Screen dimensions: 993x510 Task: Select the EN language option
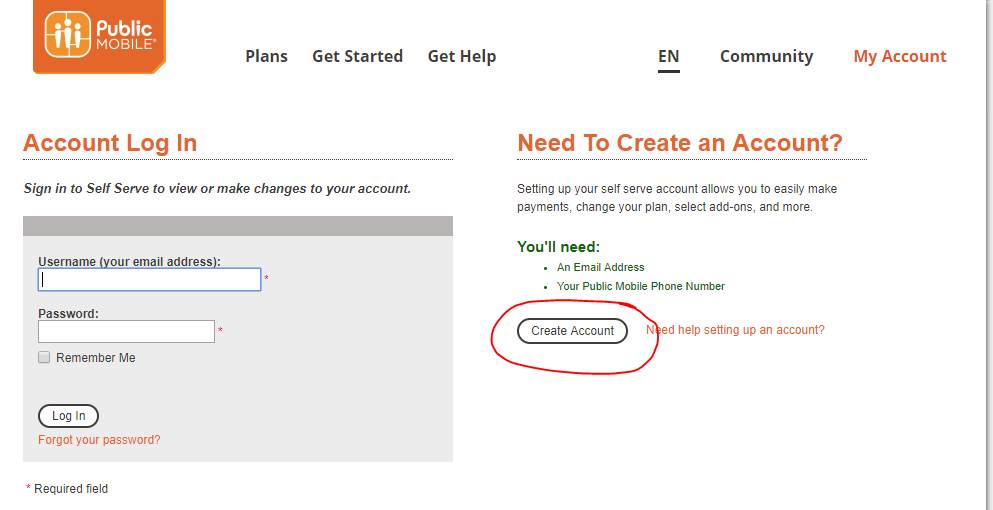coord(669,56)
